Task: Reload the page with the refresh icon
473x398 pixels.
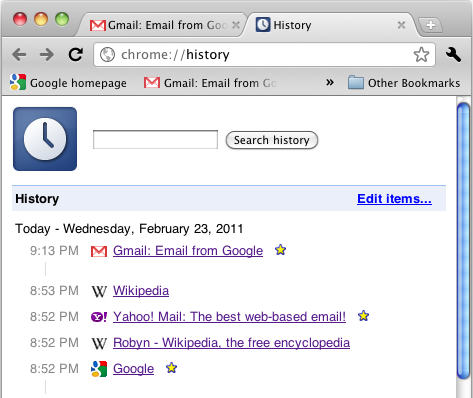Action: 76,54
